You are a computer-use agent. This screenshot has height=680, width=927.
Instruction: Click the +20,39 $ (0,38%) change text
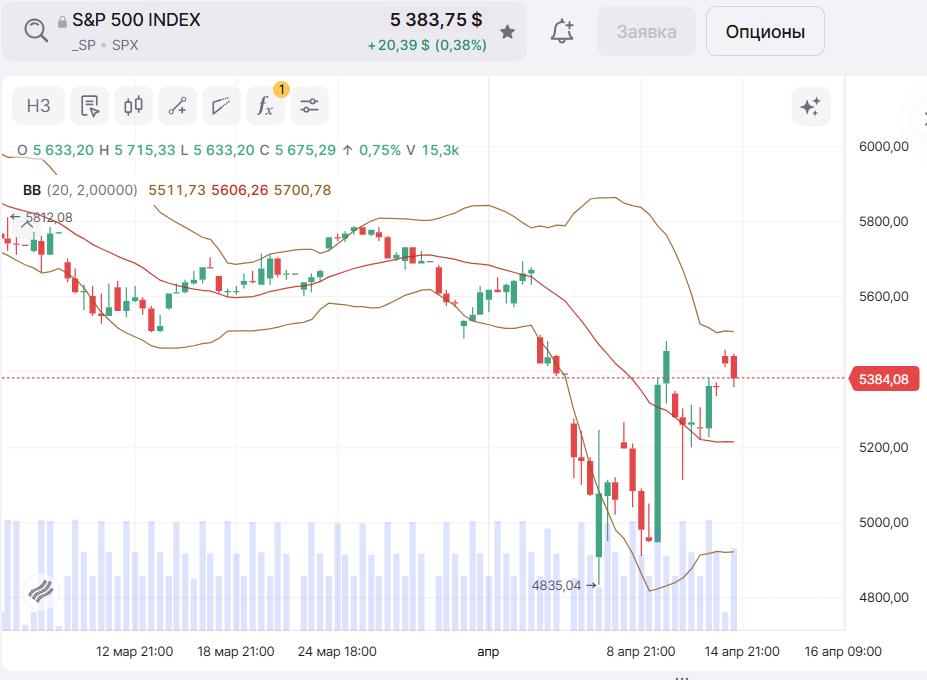click(x=427, y=46)
